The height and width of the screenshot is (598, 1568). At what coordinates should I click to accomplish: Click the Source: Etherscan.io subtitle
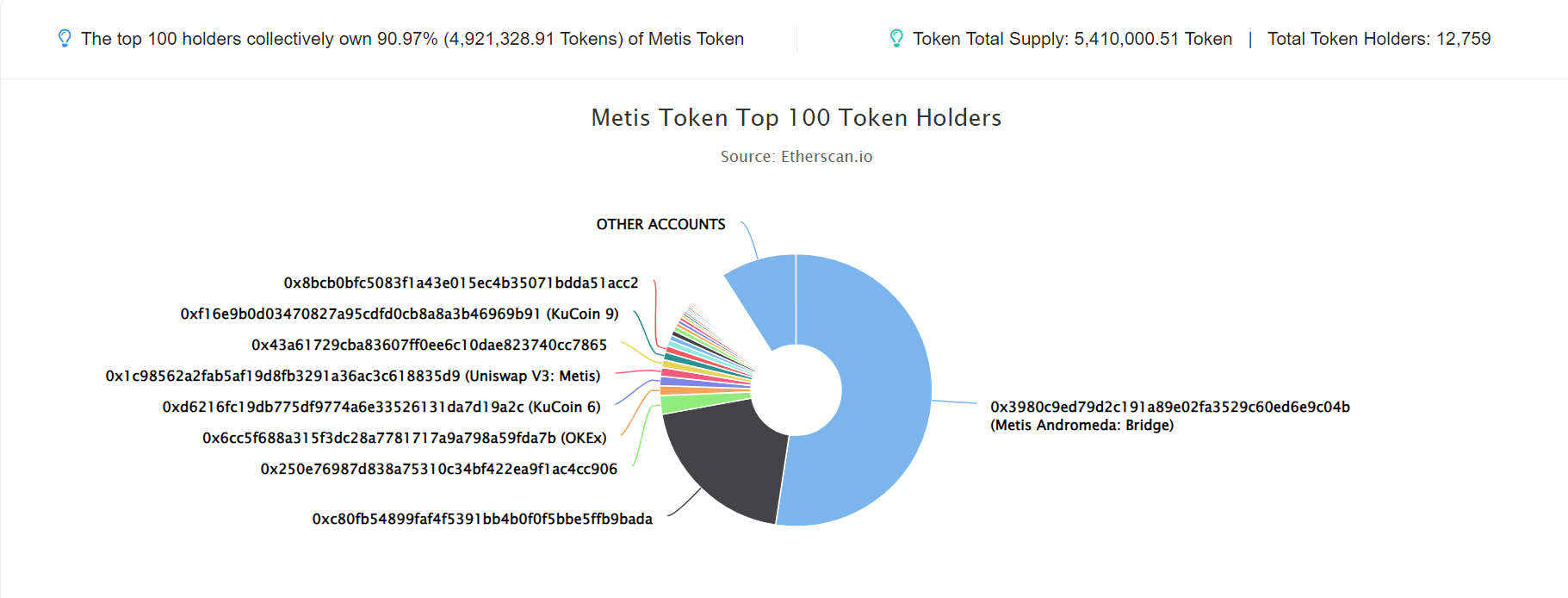796,156
